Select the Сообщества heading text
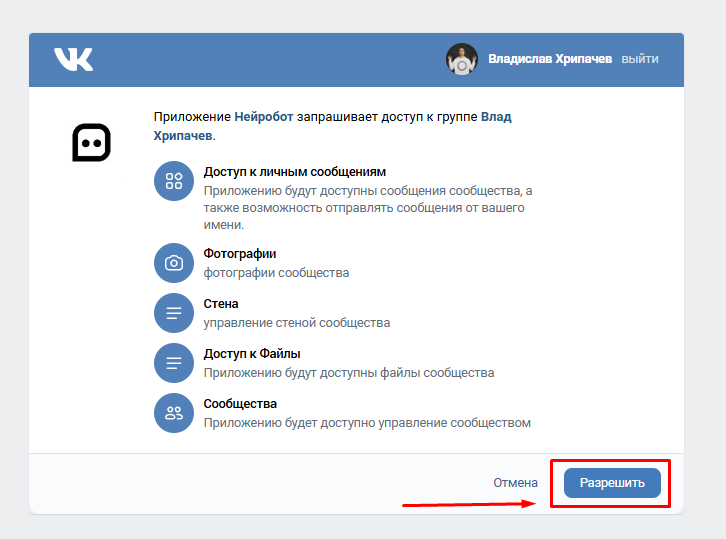 pos(240,404)
